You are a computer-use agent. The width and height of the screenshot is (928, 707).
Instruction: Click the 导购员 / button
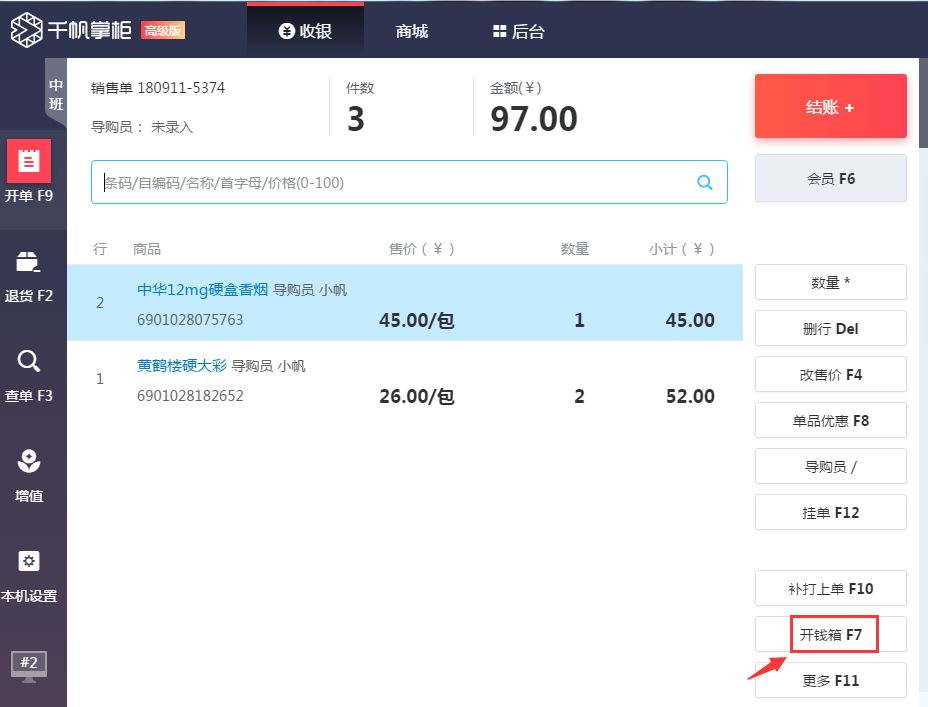coord(830,467)
